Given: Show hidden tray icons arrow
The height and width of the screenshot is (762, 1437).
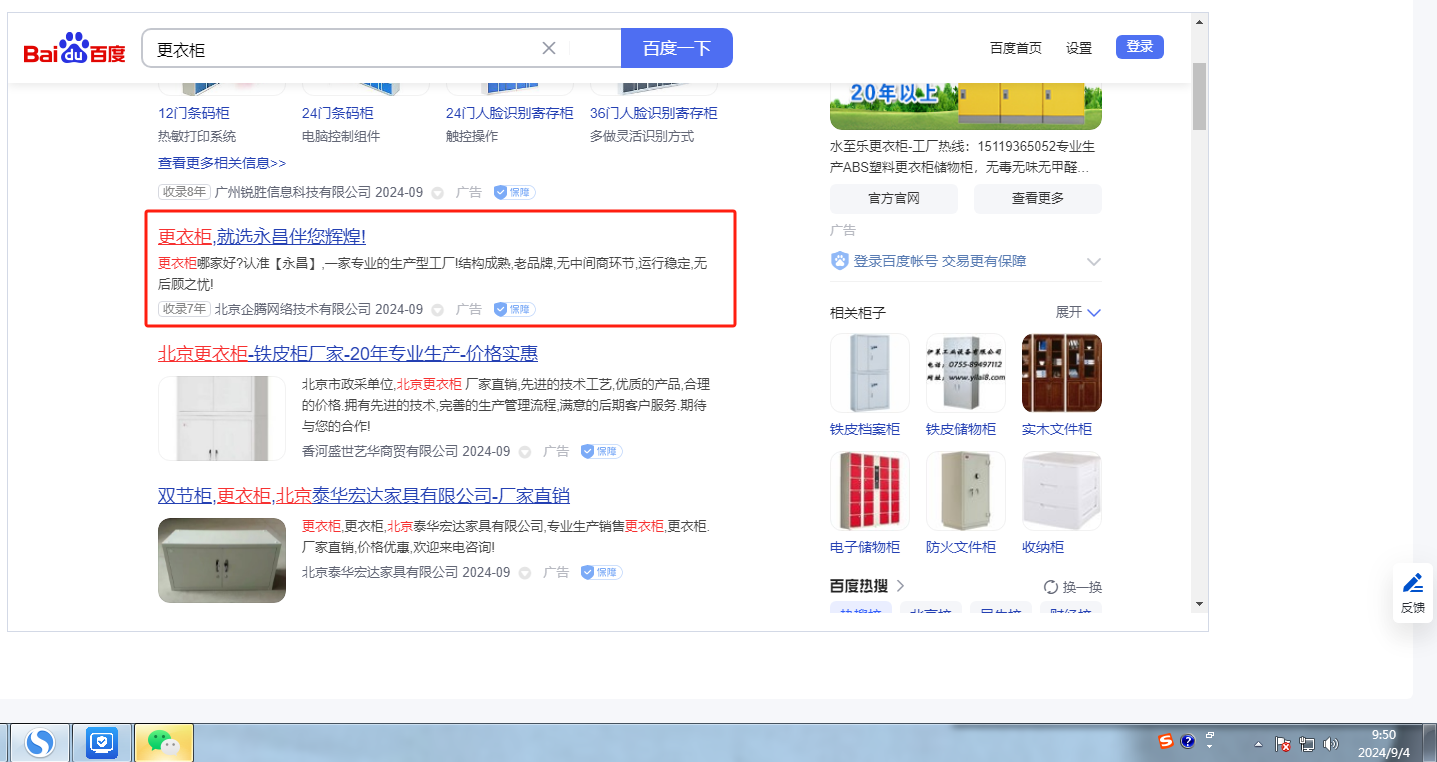Looking at the screenshot, I should (1258, 744).
